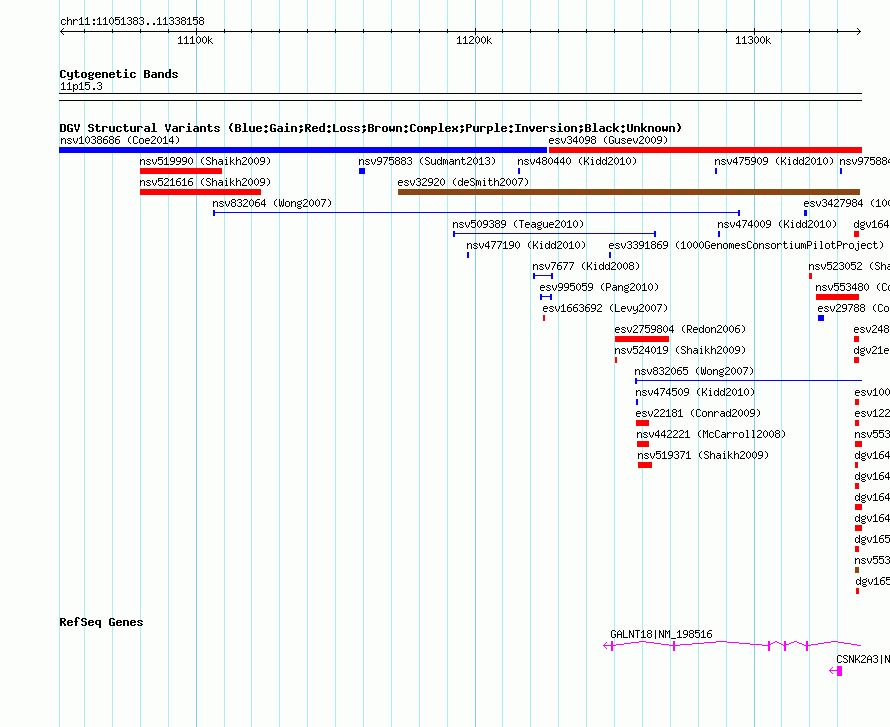
Task: Click the 11100k ruler label
Action: coord(195,40)
